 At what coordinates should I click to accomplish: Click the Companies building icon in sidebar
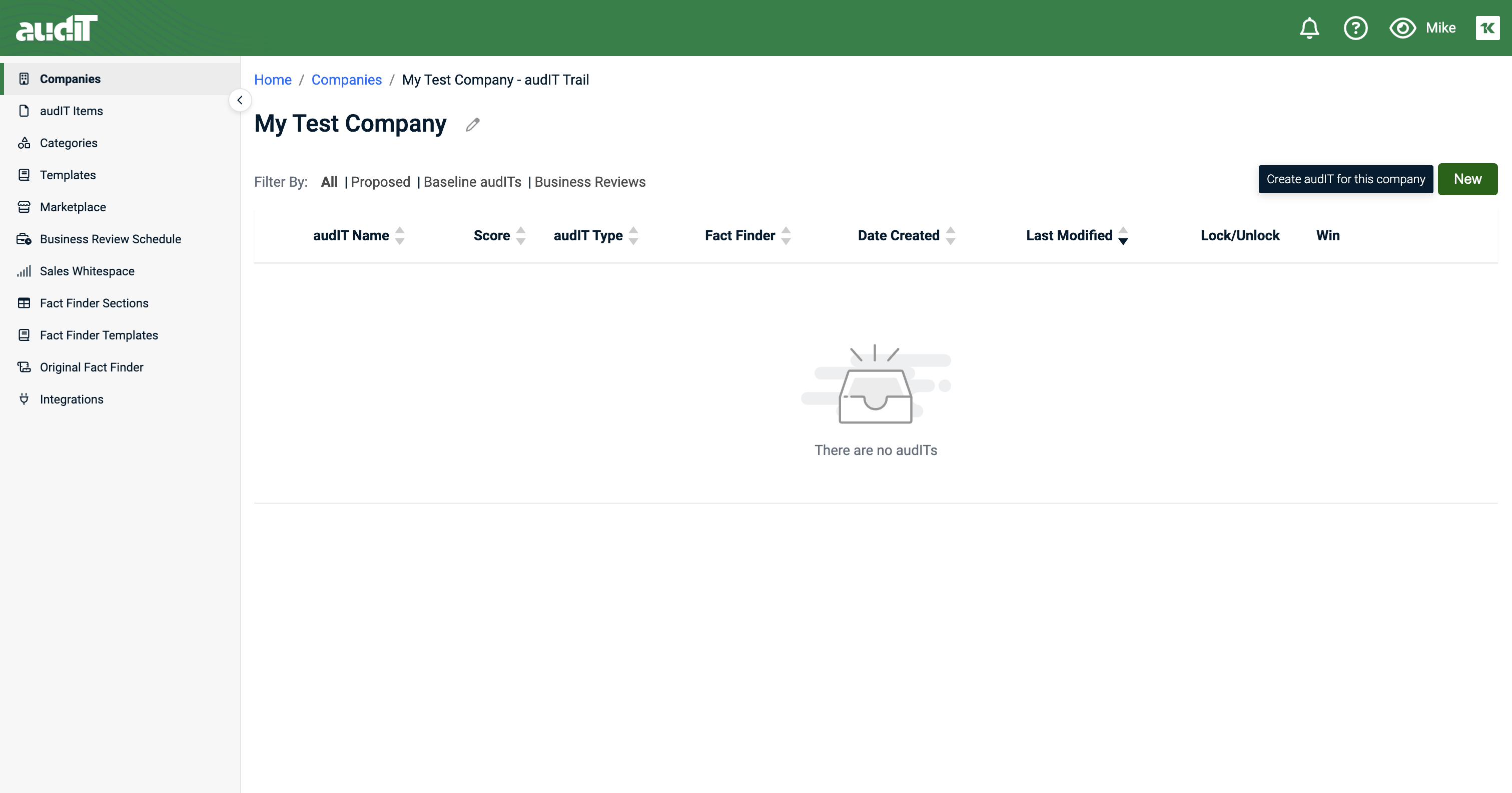coord(24,79)
